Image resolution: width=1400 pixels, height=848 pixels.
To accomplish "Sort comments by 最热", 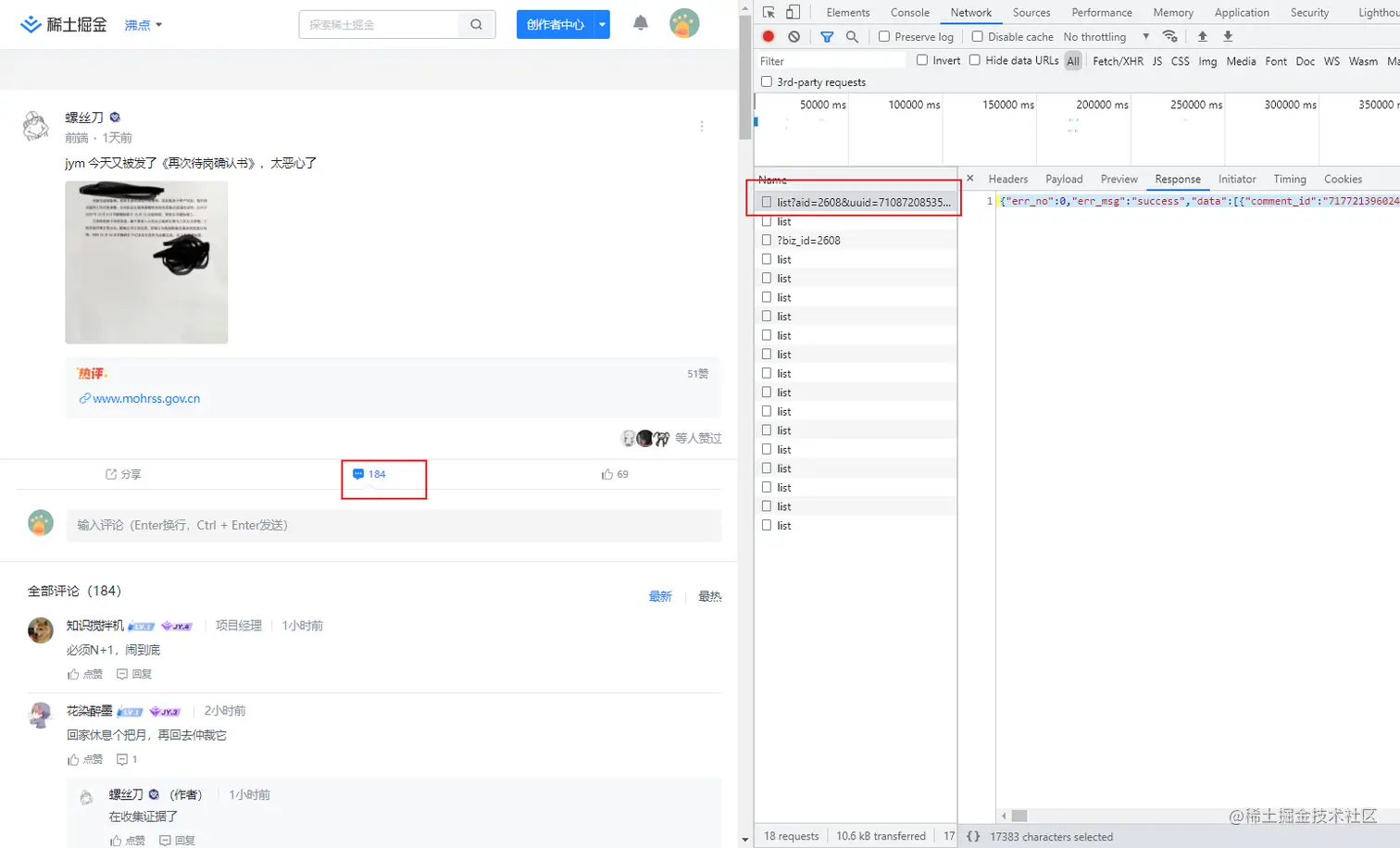I will [710, 596].
